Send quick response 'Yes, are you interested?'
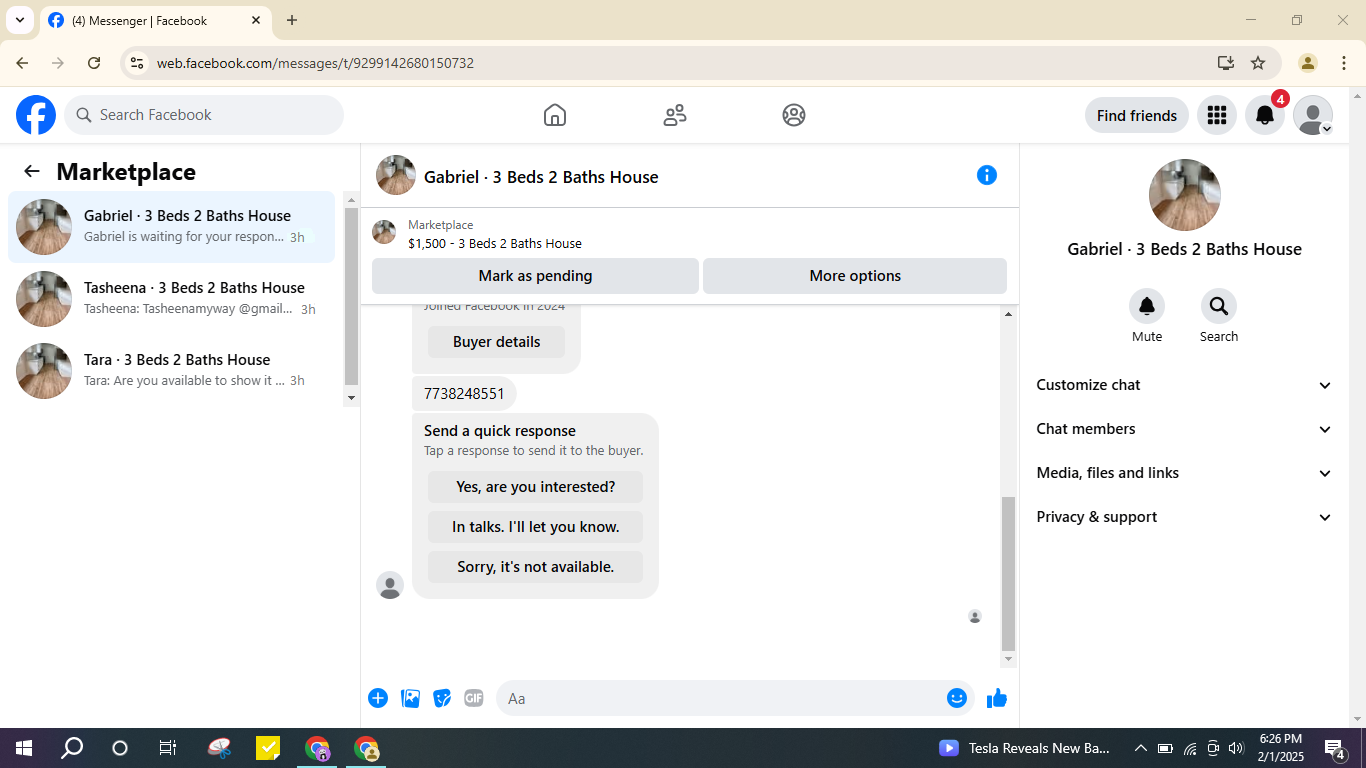 (x=535, y=487)
